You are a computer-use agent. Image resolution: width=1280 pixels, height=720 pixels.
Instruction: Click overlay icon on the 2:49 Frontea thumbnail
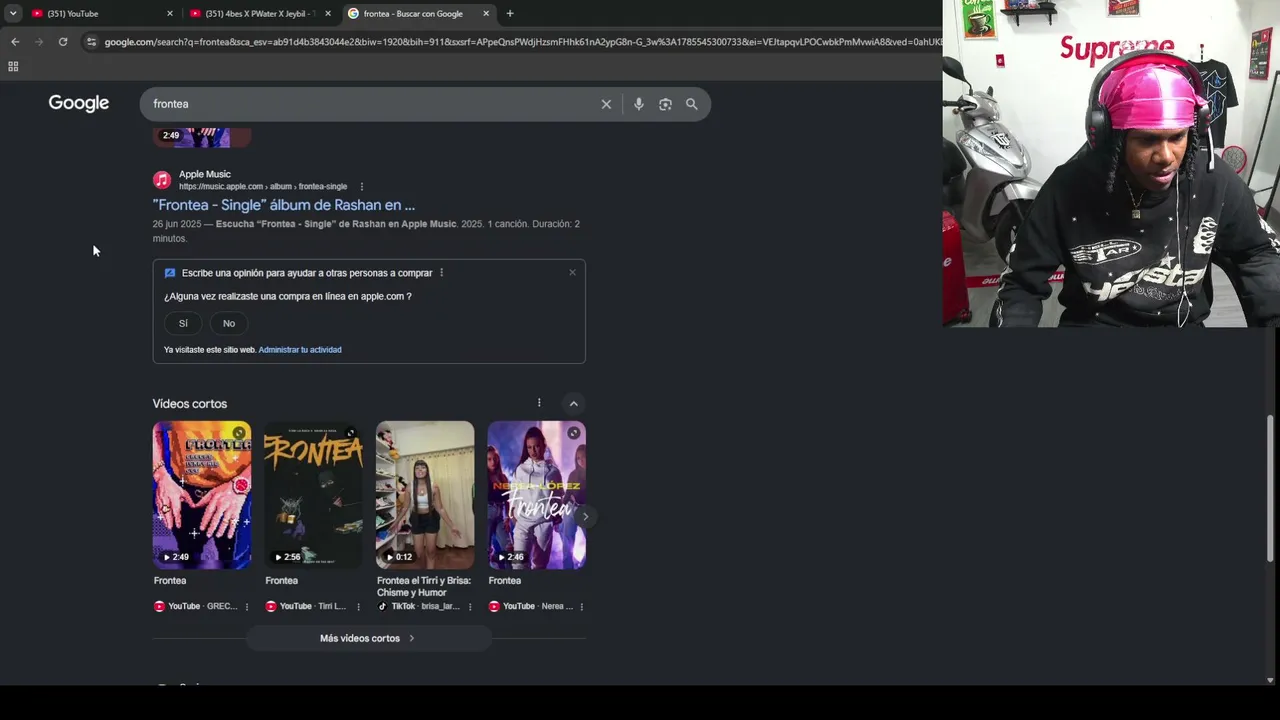point(239,433)
